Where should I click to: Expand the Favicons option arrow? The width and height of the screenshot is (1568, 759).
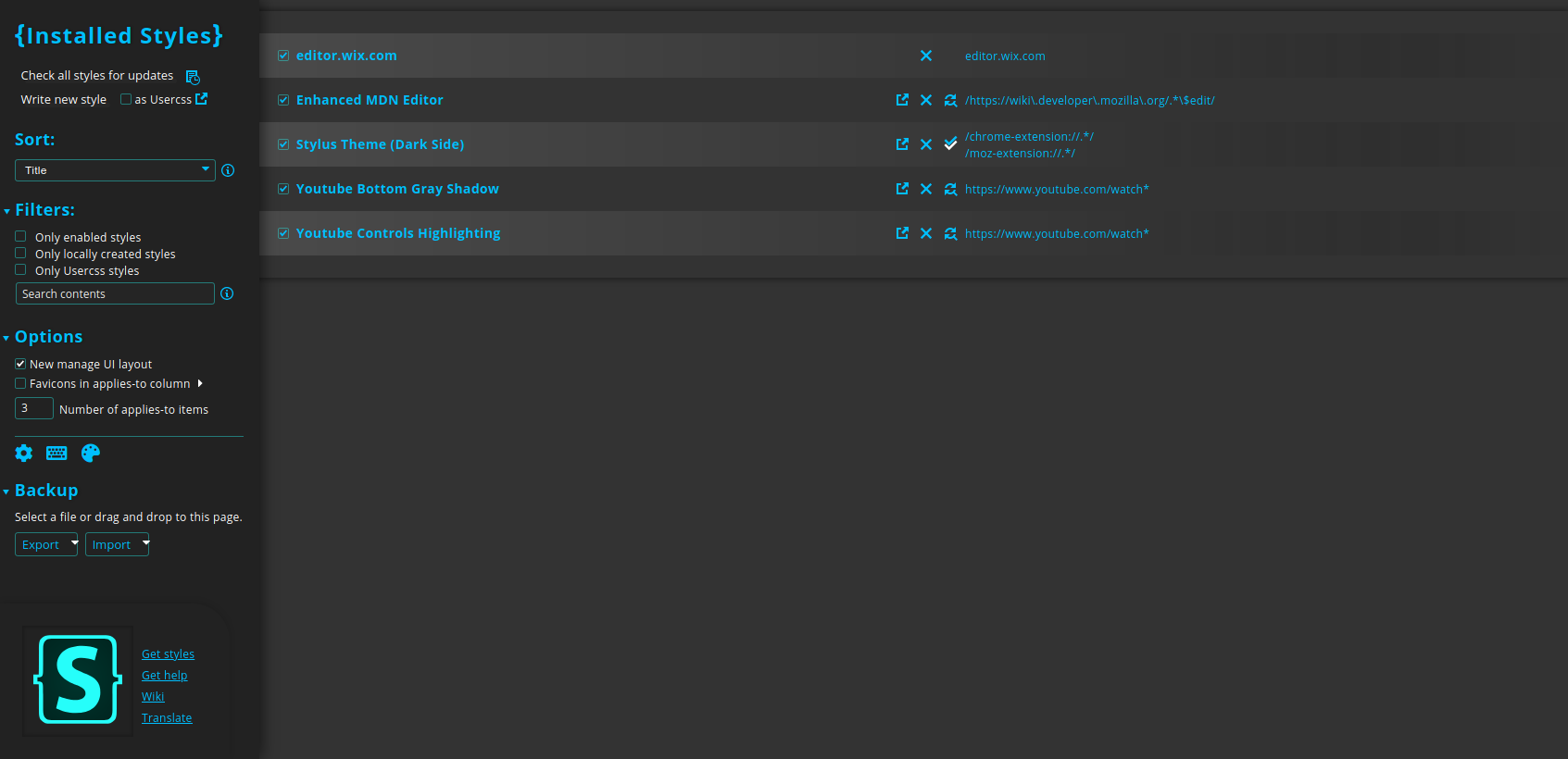pos(200,383)
